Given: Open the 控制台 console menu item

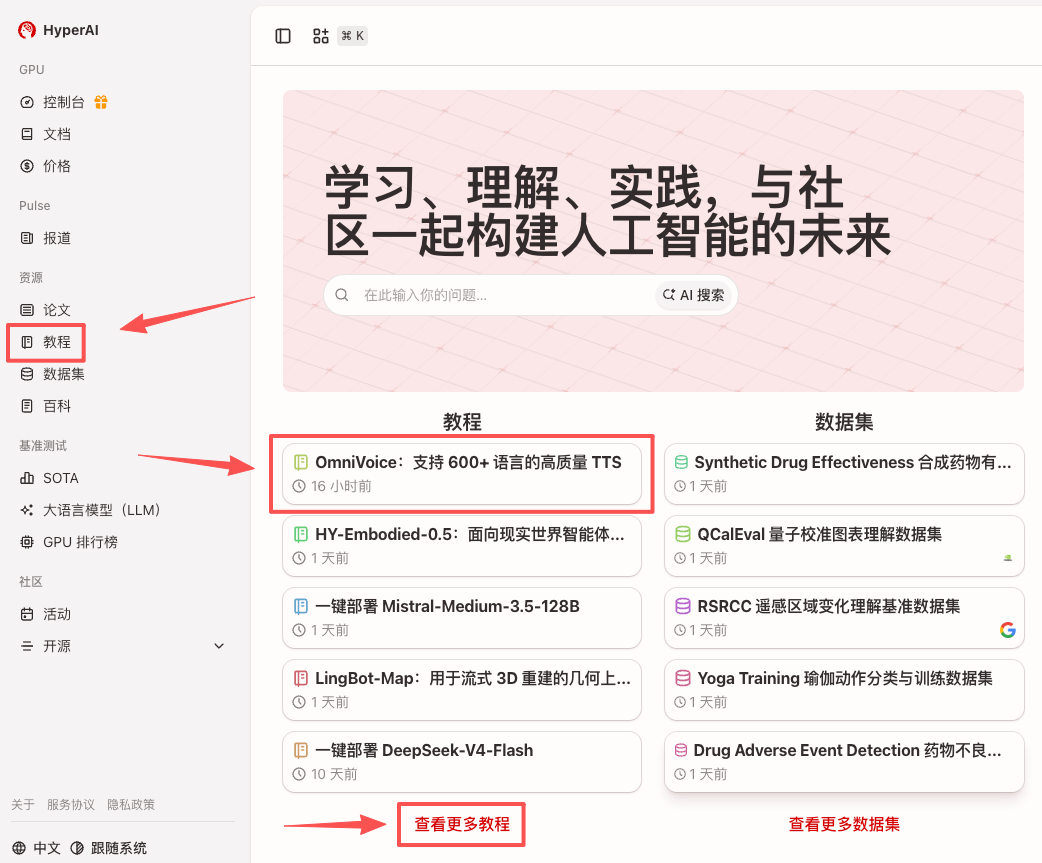Looking at the screenshot, I should [64, 102].
